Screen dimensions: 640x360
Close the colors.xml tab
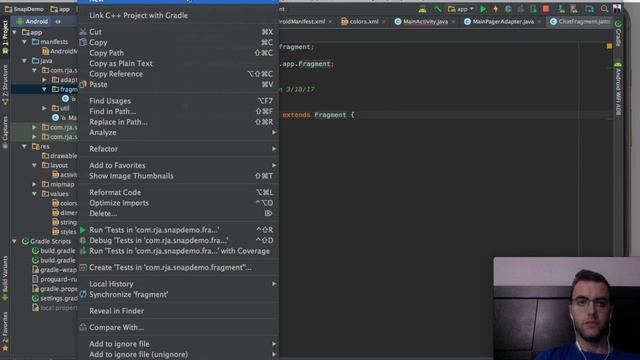[384, 22]
